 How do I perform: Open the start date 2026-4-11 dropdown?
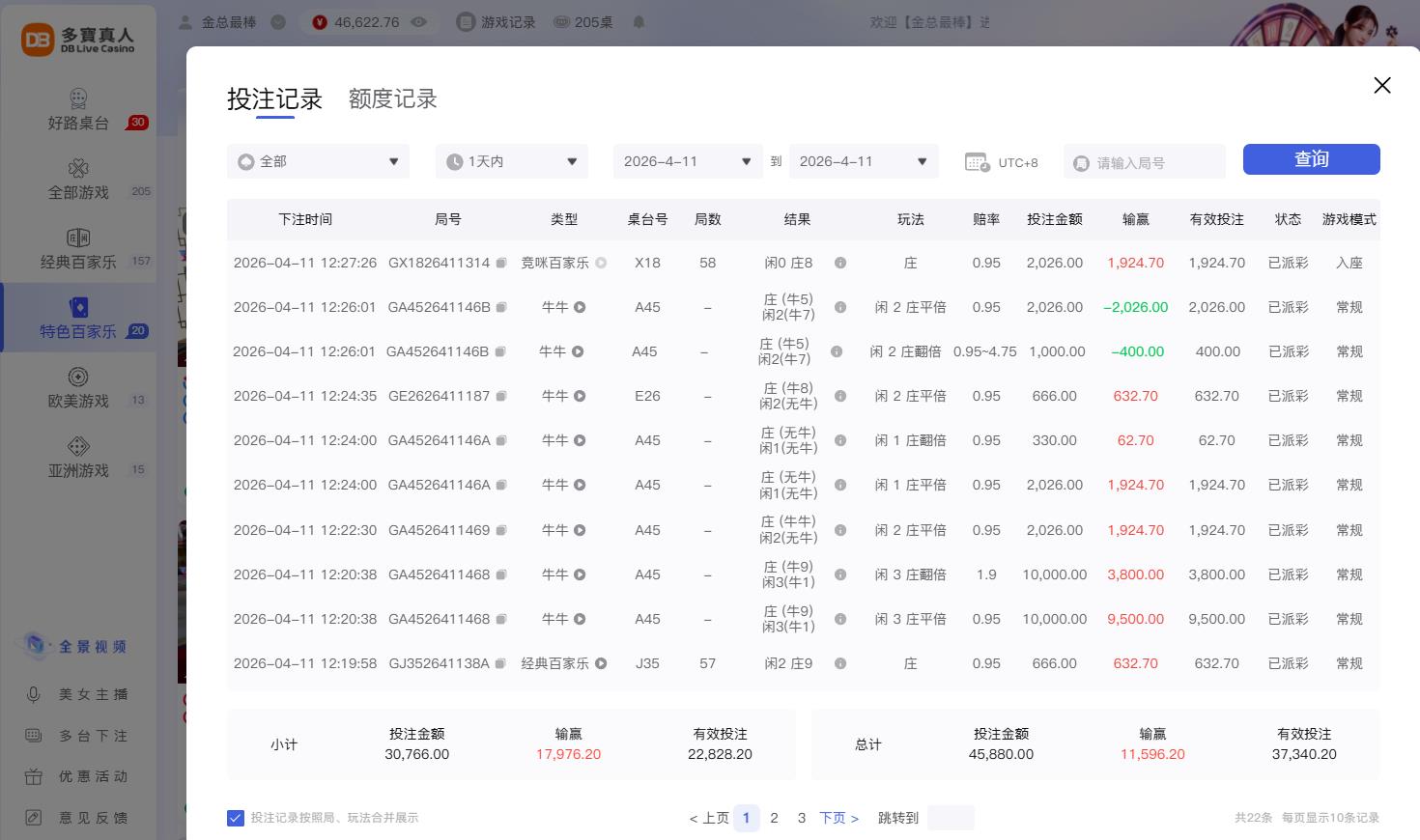687,161
